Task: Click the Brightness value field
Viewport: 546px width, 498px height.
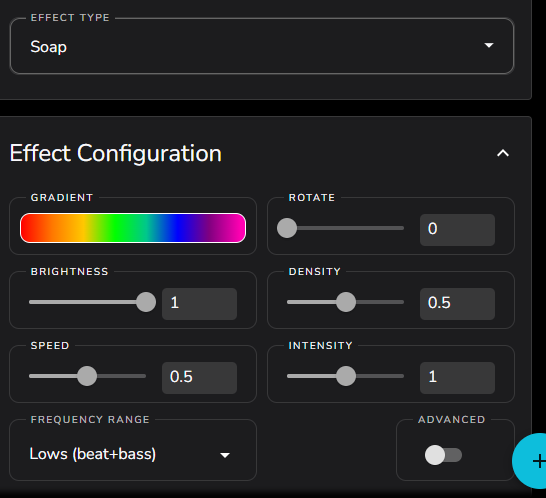Action: (199, 304)
